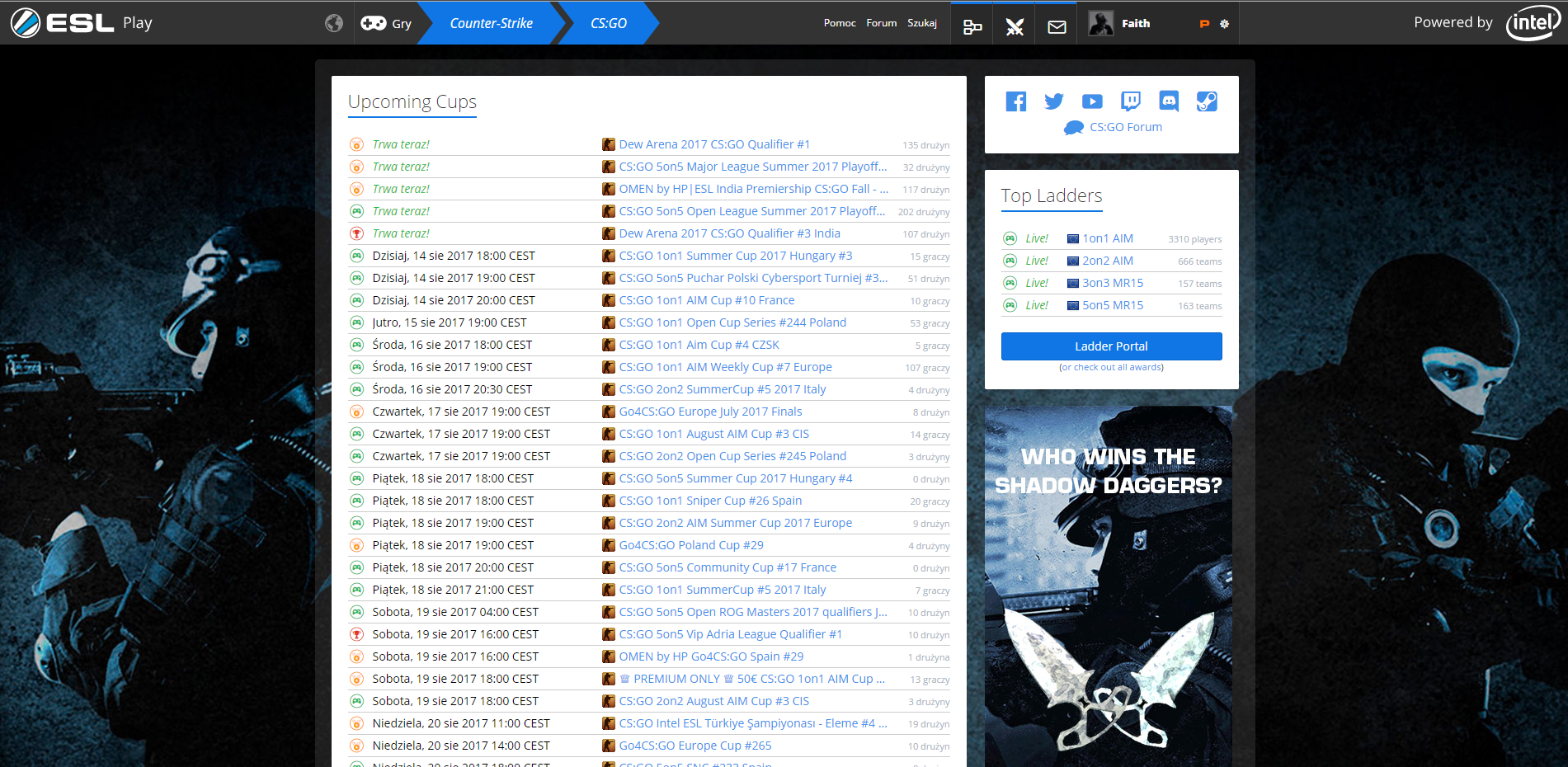1568x767 pixels.
Task: Open Intel ESL Türkiye Şampiyonası Eleme #4
Action: point(753,723)
